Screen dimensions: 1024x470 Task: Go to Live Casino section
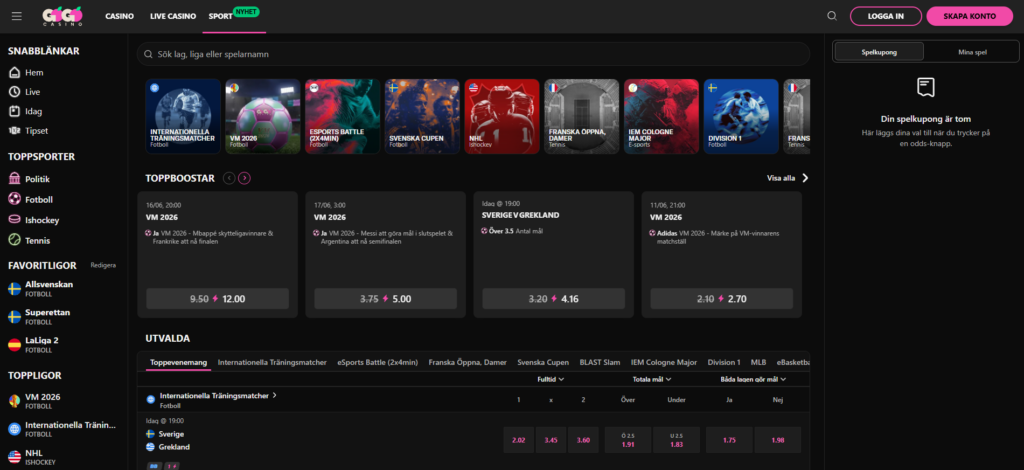click(172, 16)
